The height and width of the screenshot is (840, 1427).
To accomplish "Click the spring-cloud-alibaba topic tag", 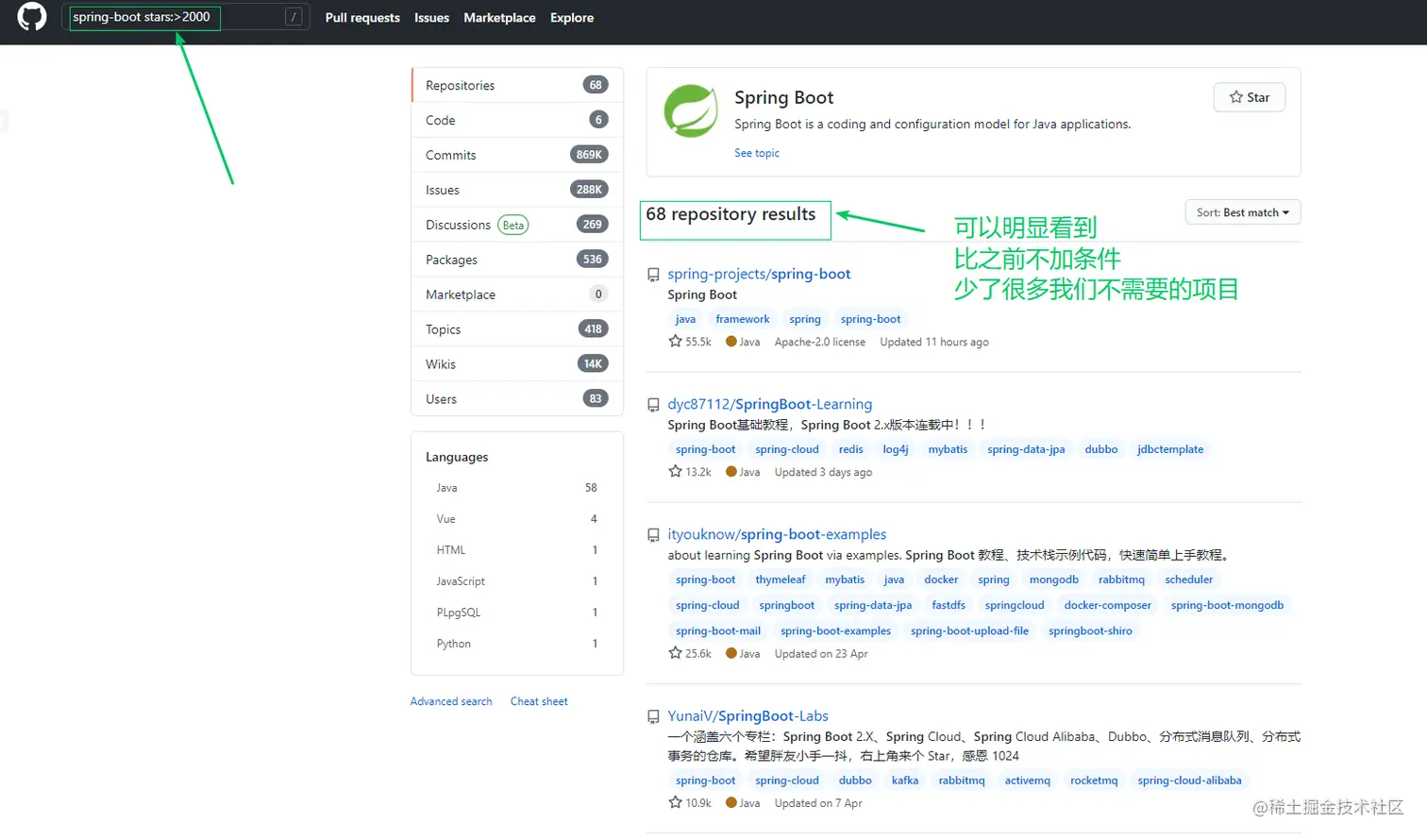I will point(1189,781).
